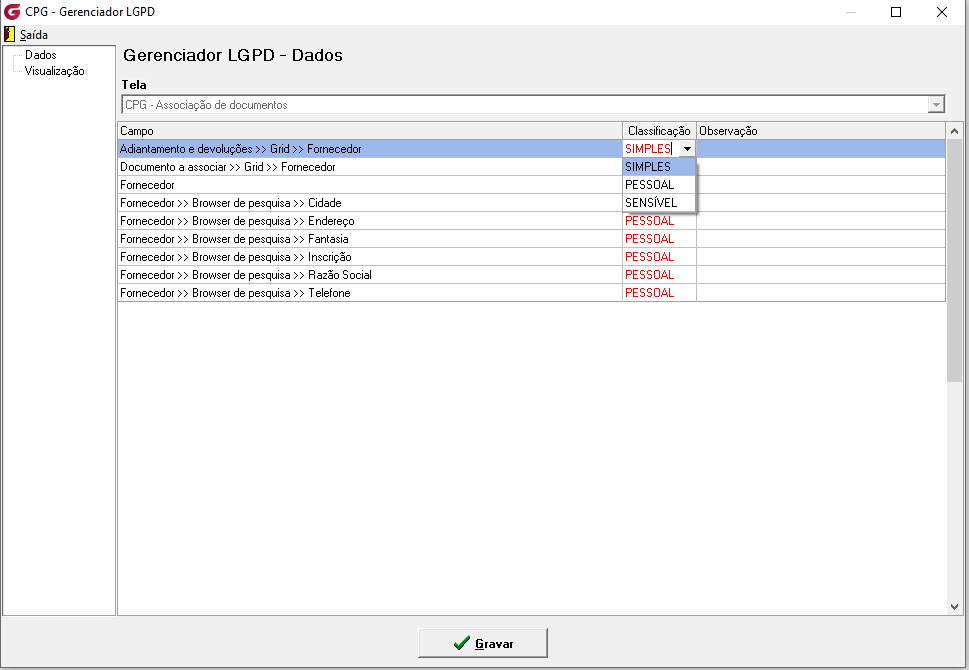
Task: Choose PESSOAL from the dropdown list
Action: pos(659,185)
